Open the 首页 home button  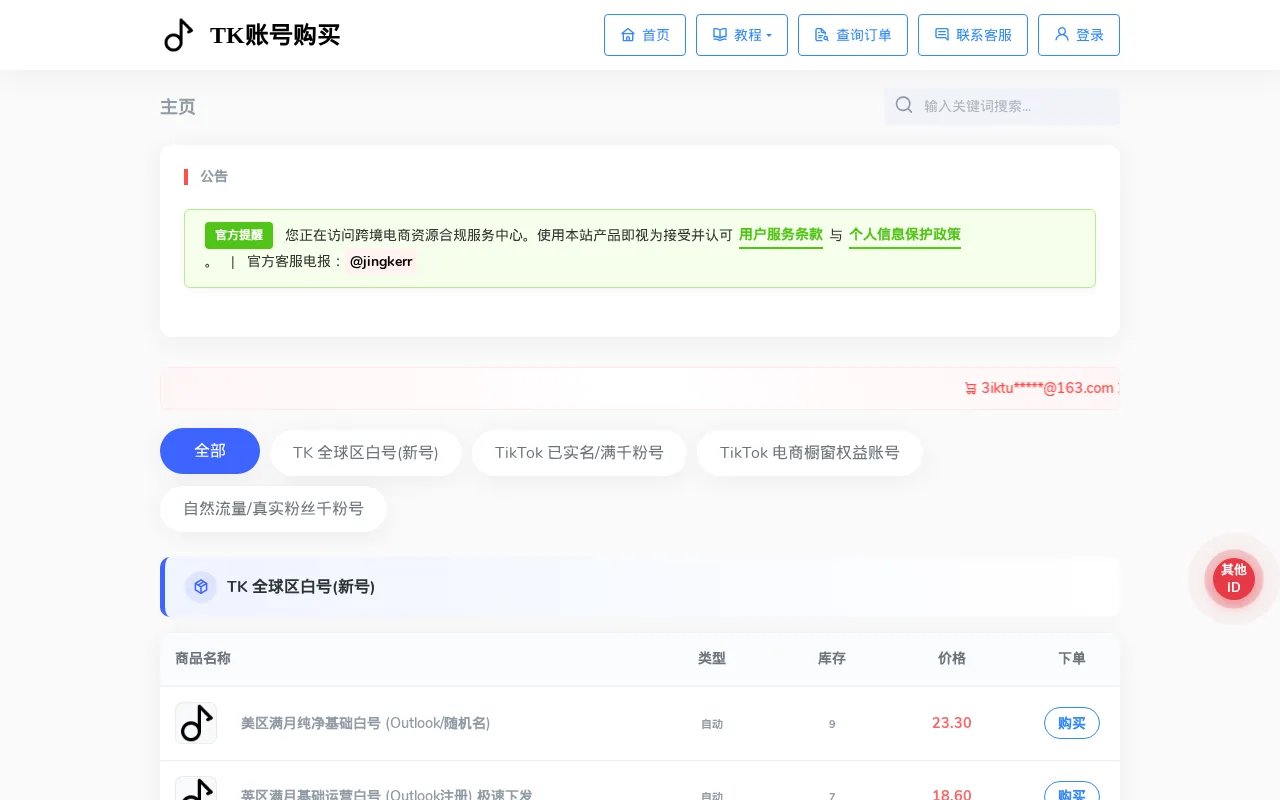click(x=645, y=35)
